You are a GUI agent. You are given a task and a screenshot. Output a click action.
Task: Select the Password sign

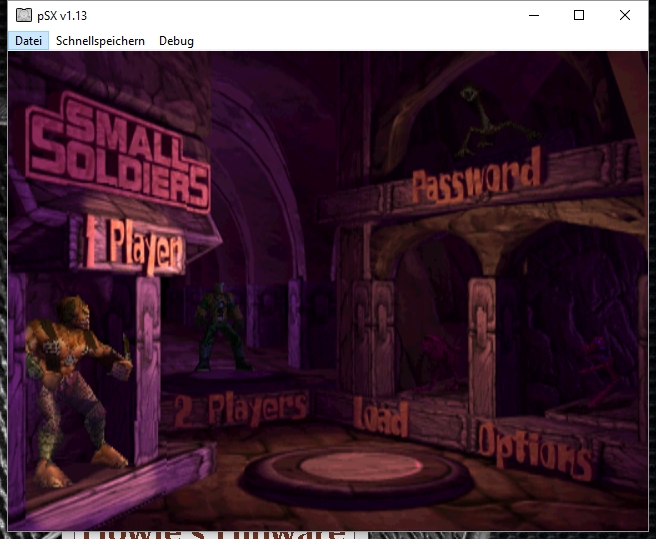[477, 176]
